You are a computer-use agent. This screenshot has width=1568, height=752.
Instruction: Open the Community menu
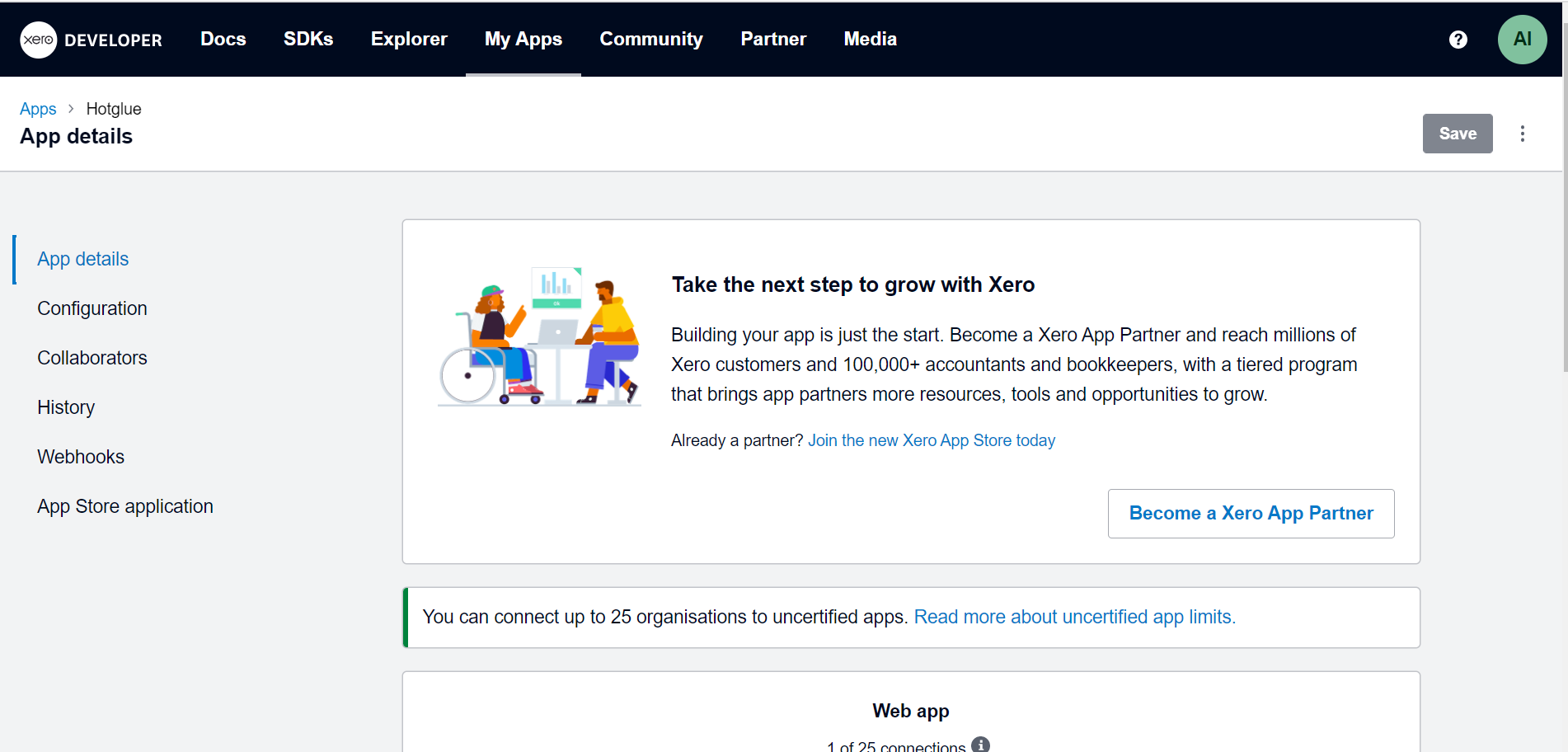click(651, 39)
